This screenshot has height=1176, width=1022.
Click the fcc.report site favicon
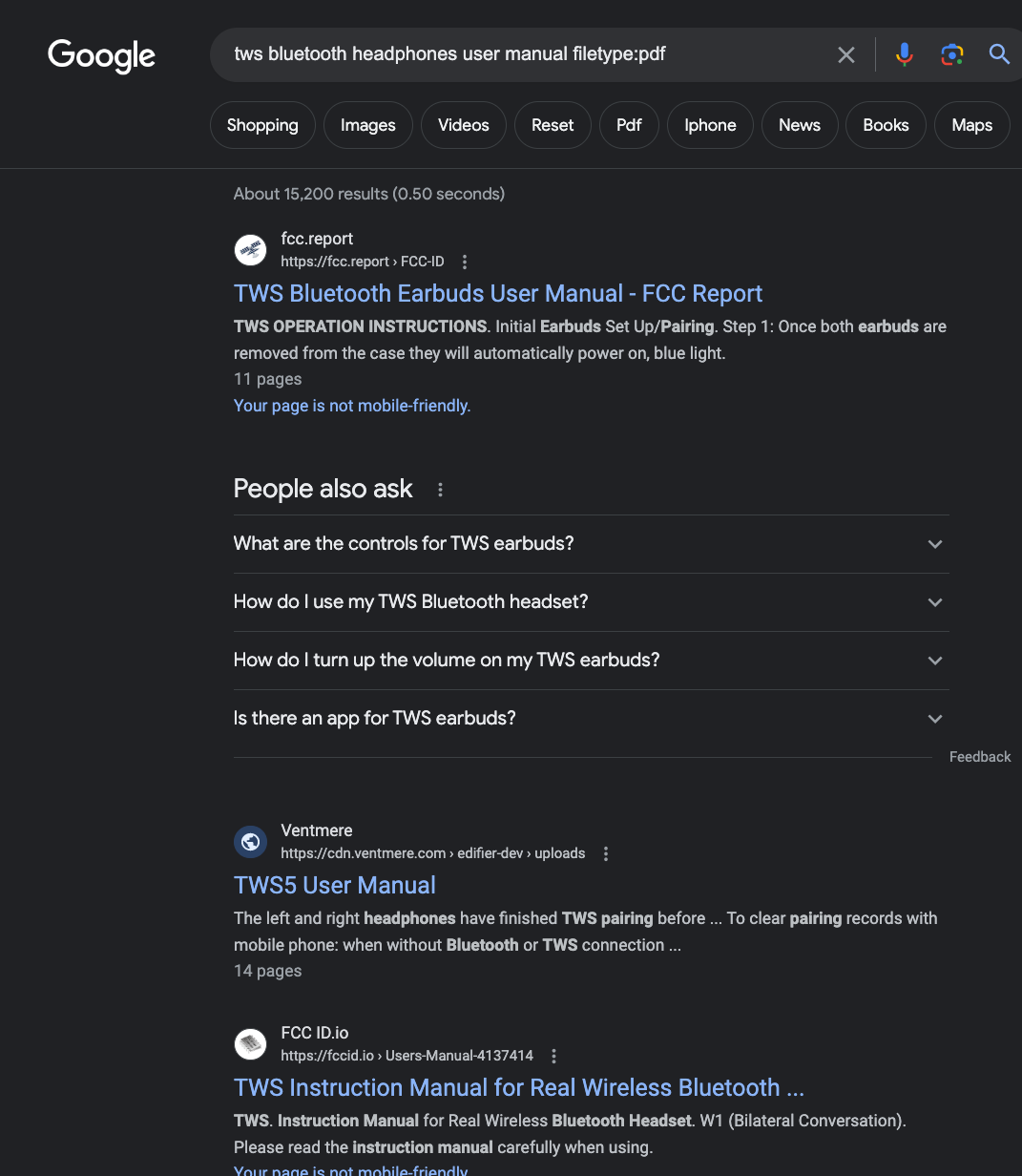250,249
